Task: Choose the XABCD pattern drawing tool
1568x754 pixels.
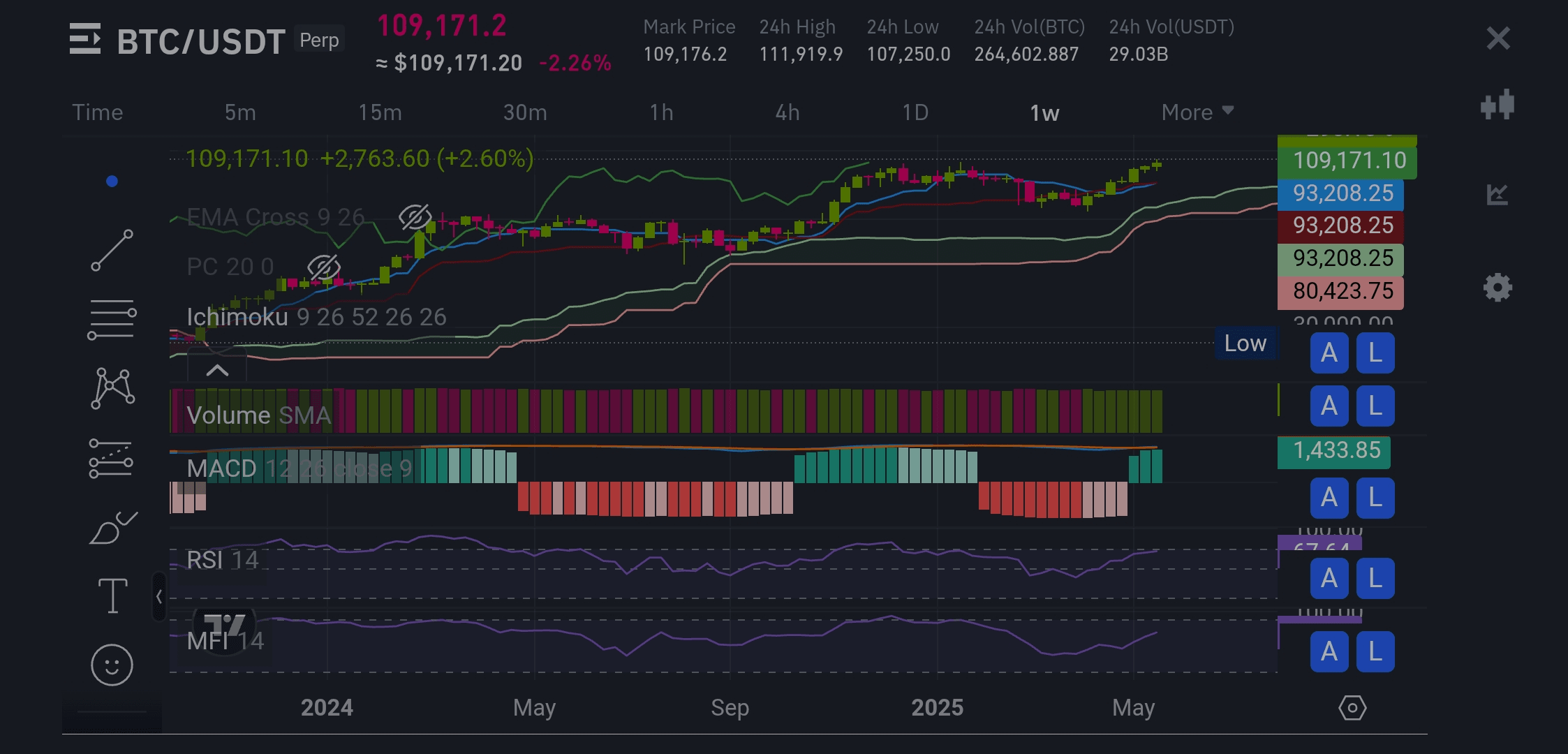Action: click(112, 388)
